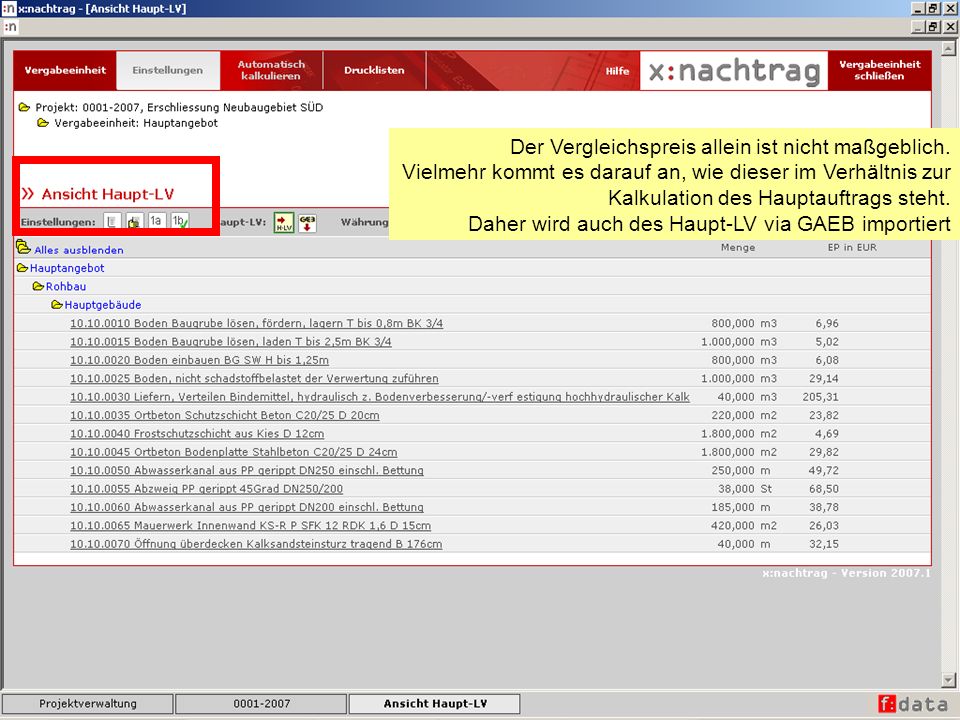Click EP value 29,14
Viewport: 960px width, 720px height.
click(823, 378)
